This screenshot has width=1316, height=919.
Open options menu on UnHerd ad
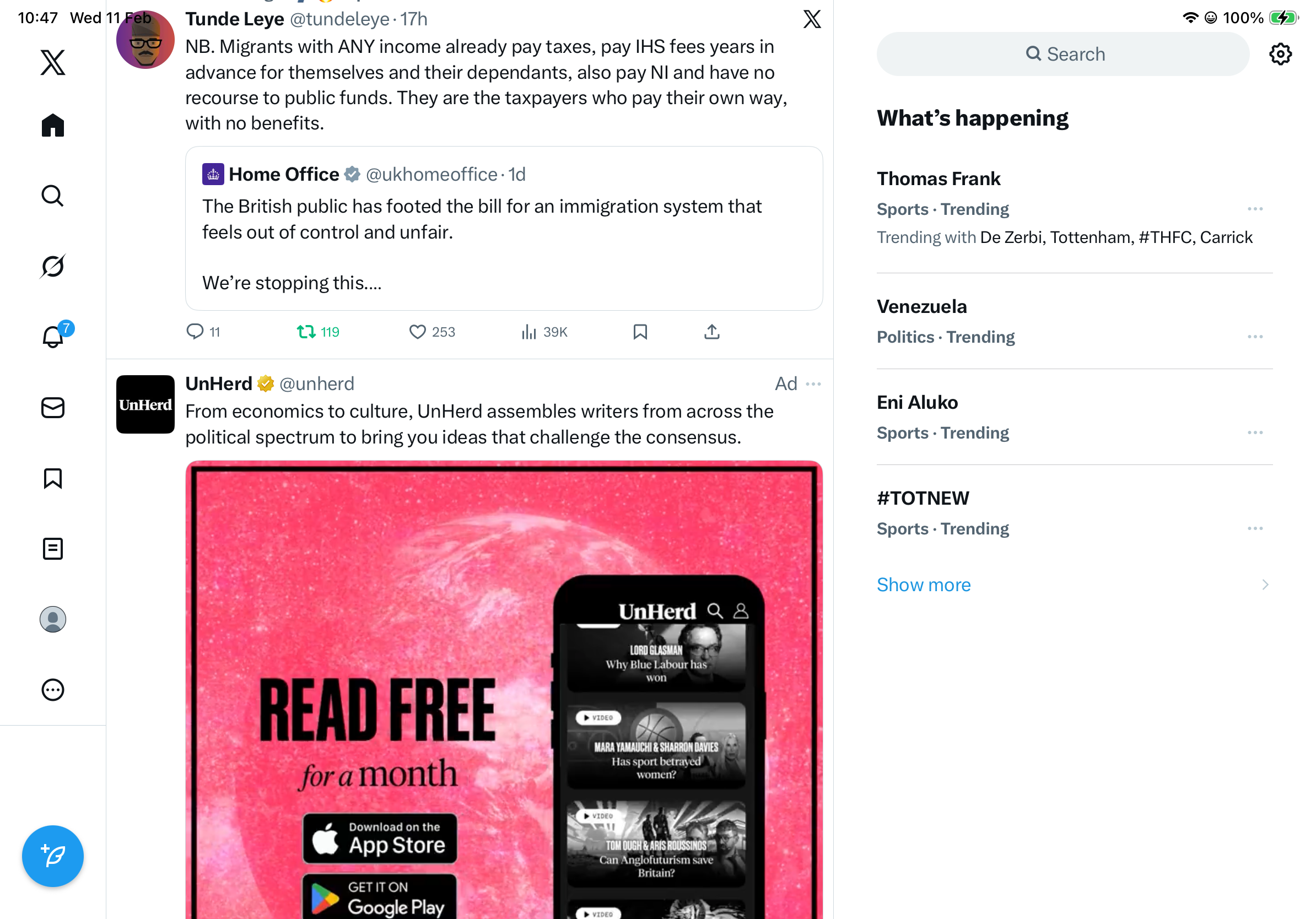(813, 383)
